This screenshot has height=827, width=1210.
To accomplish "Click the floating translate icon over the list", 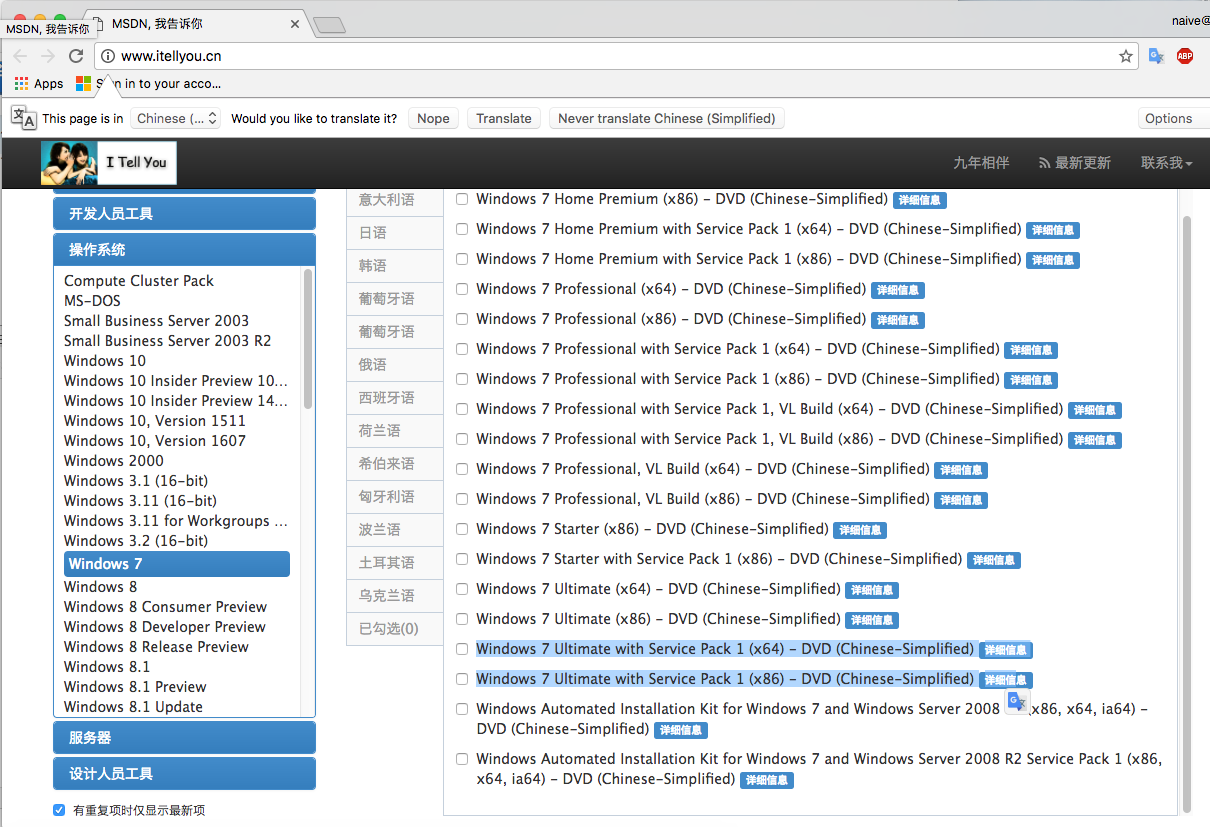I will 1017,701.
